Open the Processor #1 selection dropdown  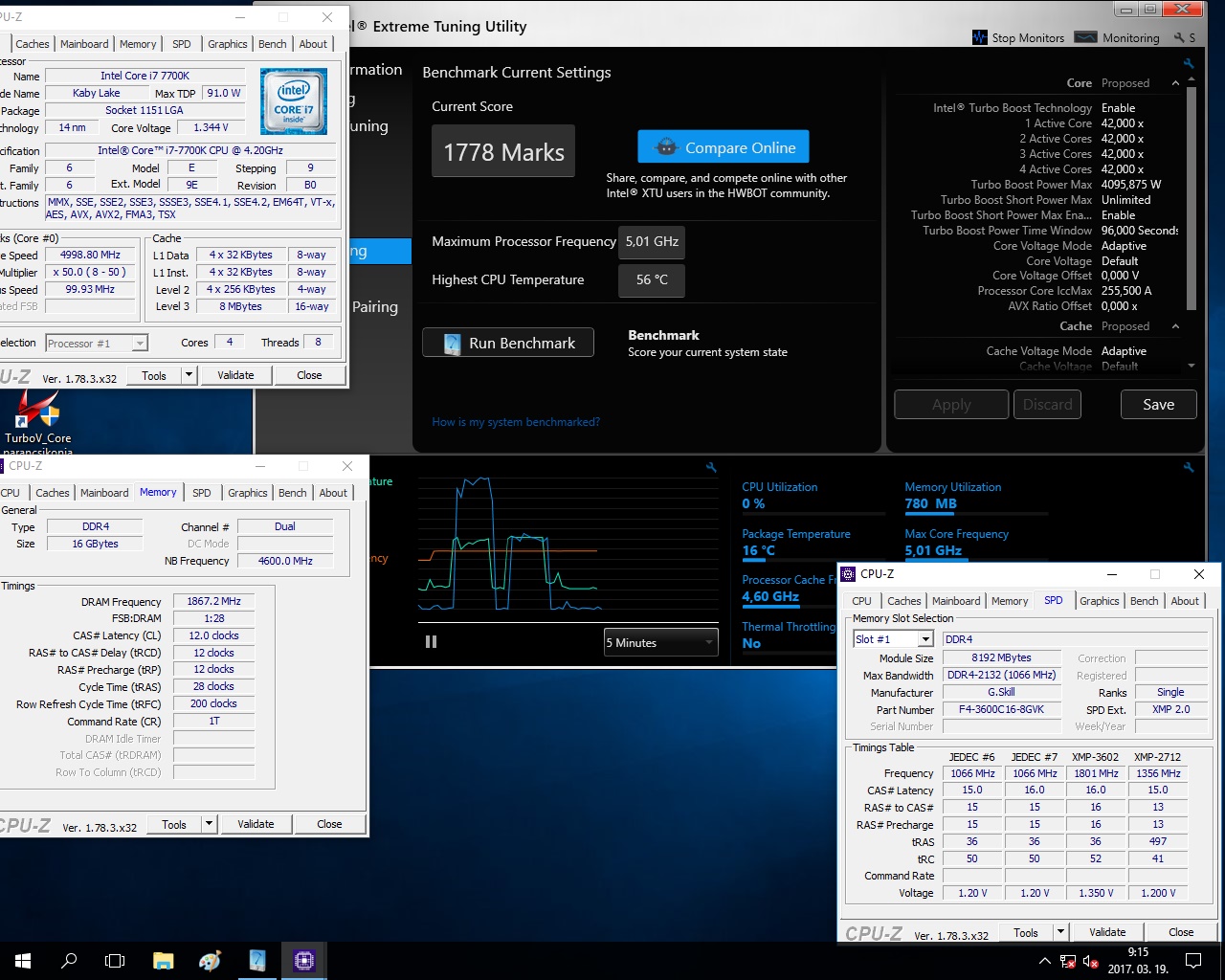(x=97, y=343)
